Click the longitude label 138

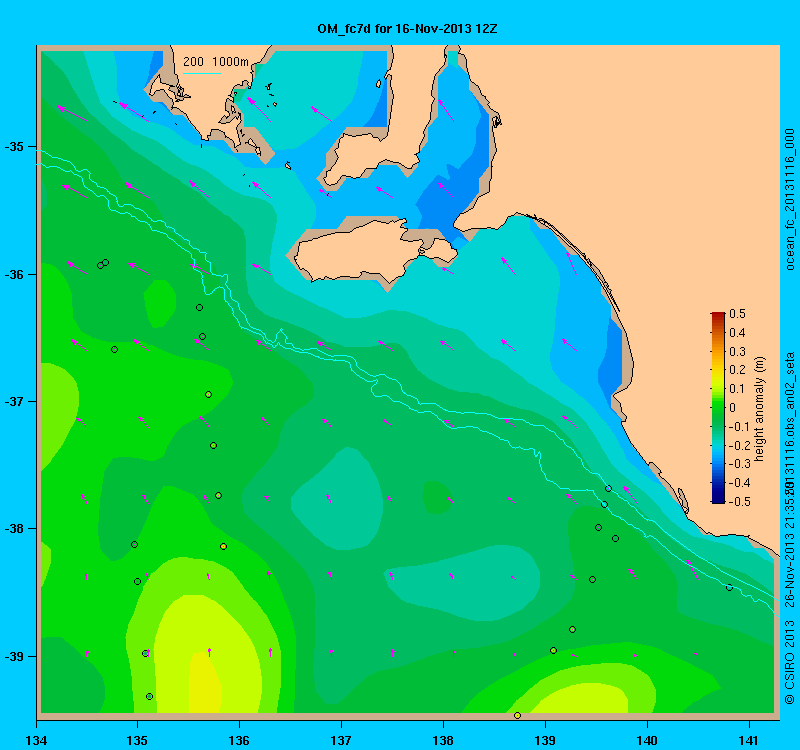pos(443,740)
